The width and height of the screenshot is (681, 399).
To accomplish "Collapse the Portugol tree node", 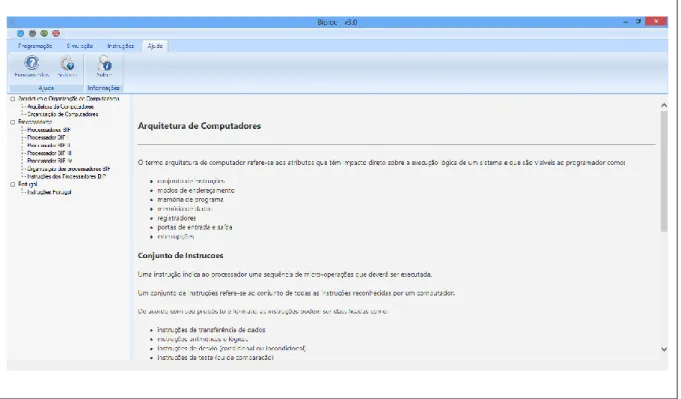I will (x=13, y=185).
